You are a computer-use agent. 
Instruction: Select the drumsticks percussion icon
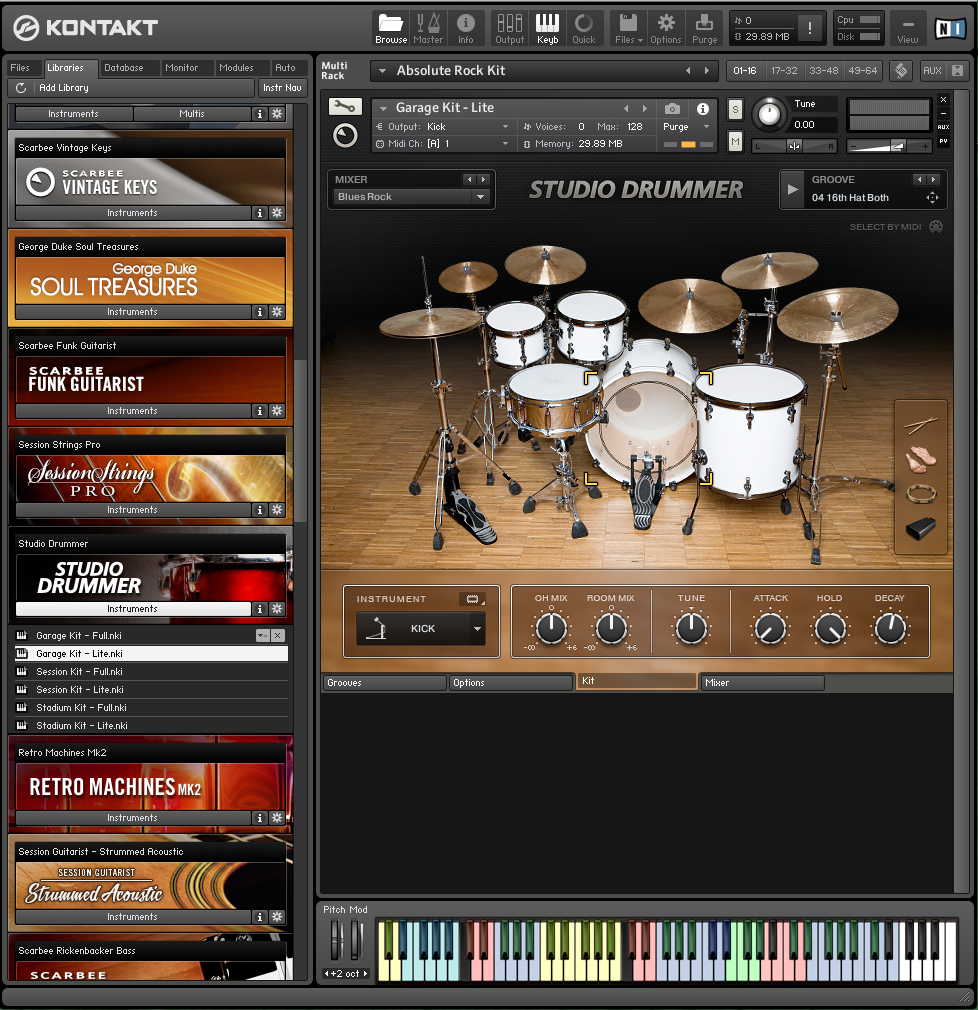tap(921, 424)
